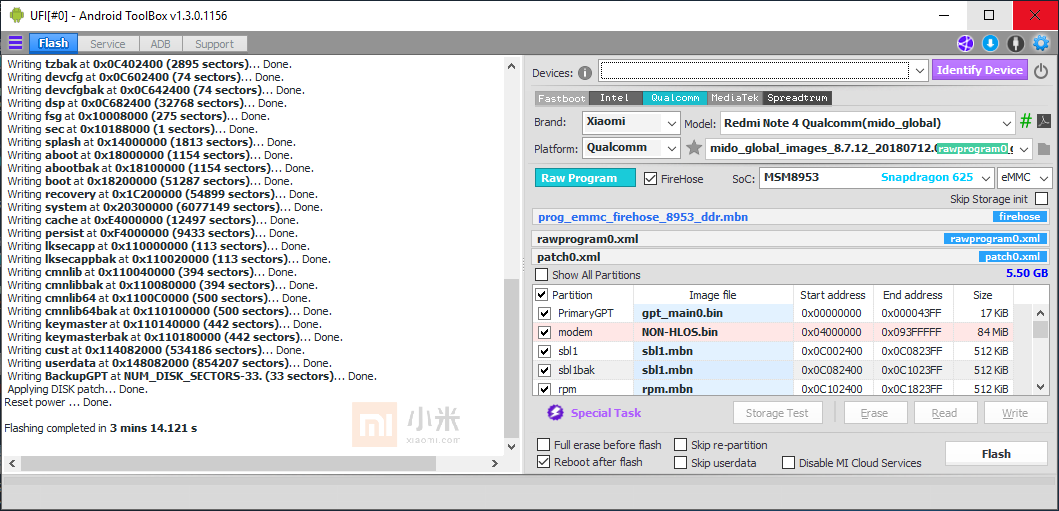This screenshot has width=1059, height=511.
Task: Open the hamburger main menu
Action: [x=15, y=43]
